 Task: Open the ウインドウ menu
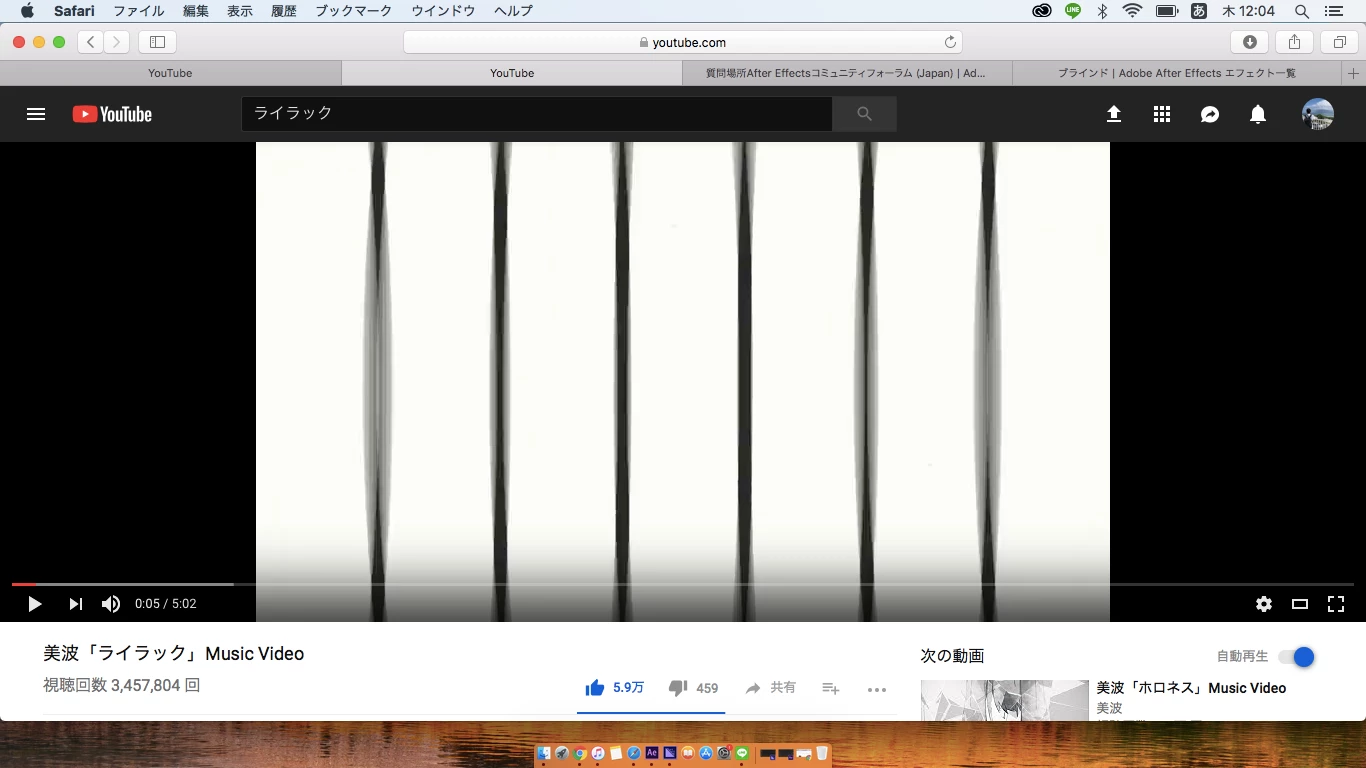(x=443, y=11)
